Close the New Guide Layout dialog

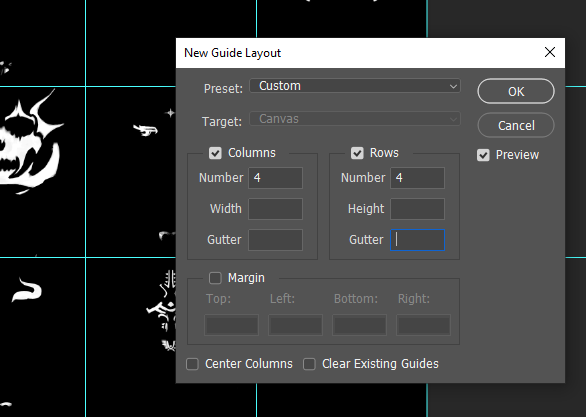(550, 52)
